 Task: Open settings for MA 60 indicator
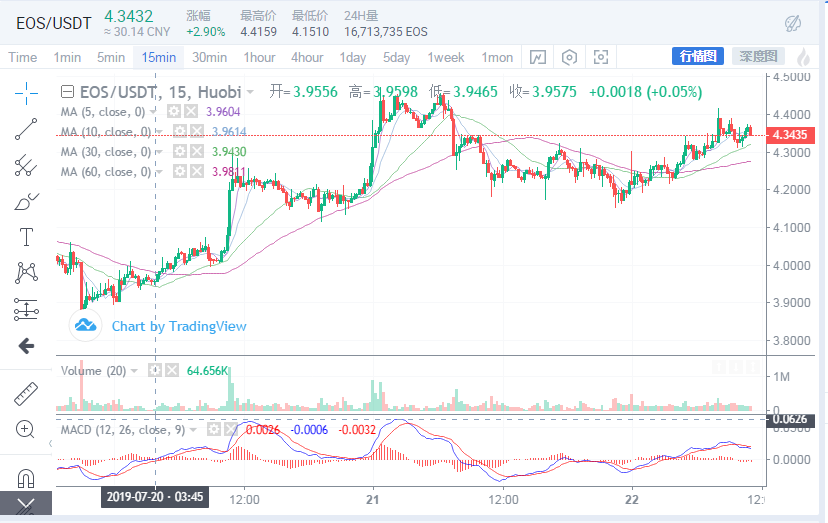tap(180, 172)
